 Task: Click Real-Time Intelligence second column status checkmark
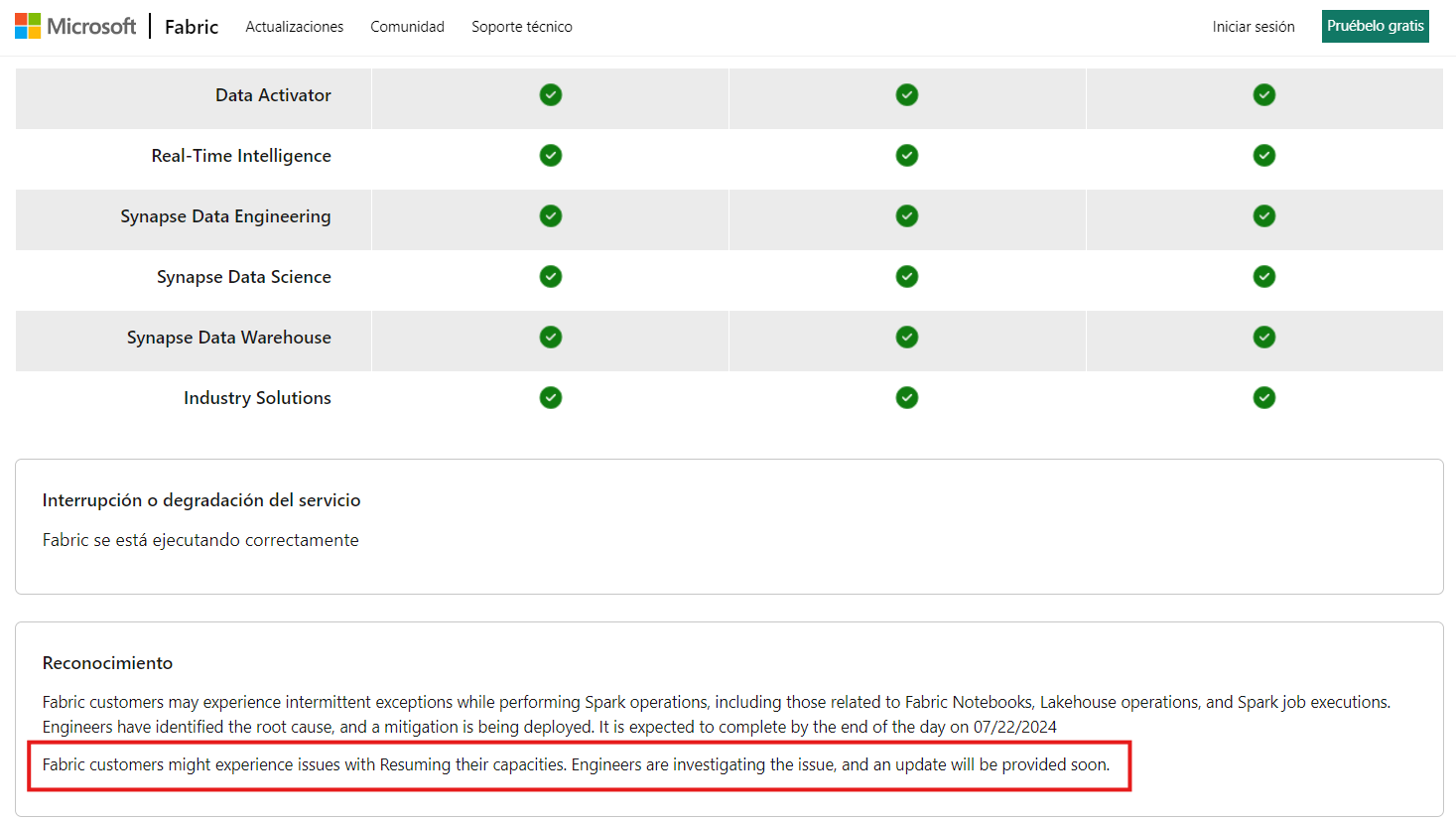point(907,155)
